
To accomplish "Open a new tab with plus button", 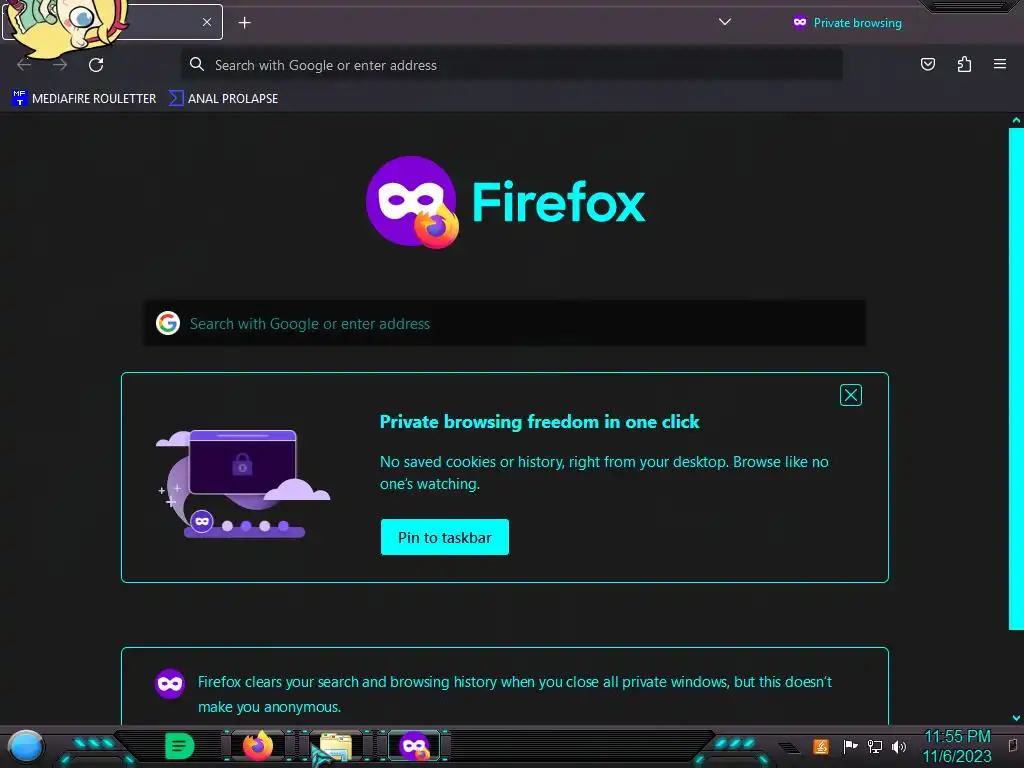I will [244, 23].
